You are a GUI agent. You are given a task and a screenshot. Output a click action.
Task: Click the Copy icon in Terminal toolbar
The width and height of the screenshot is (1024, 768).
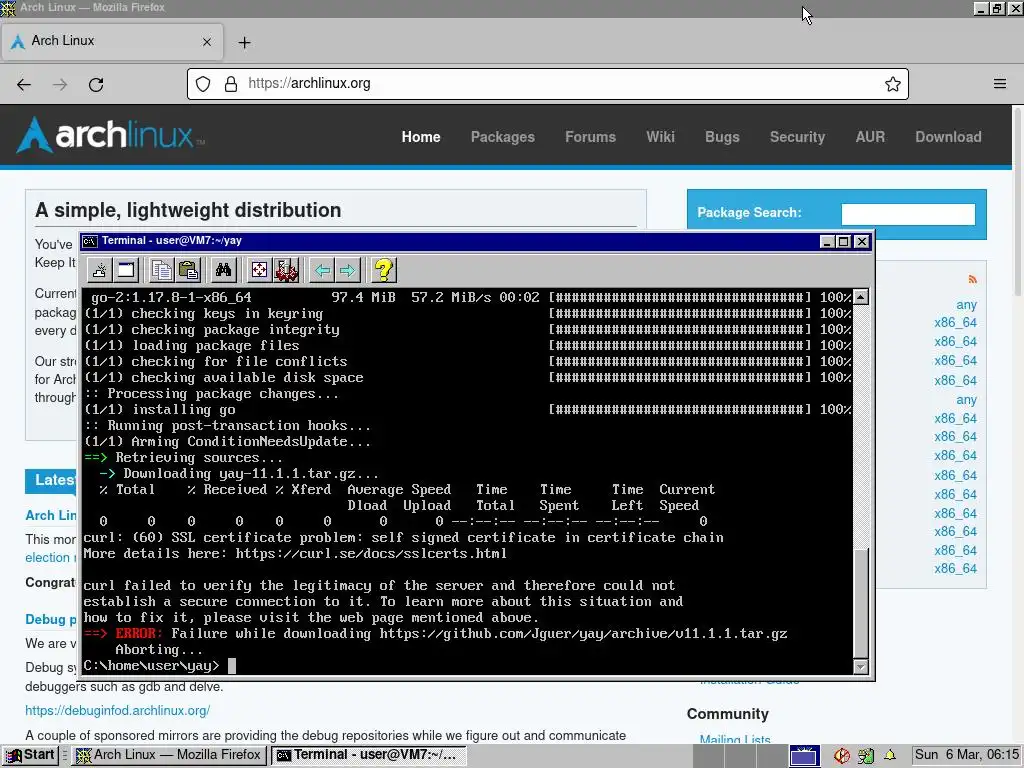(161, 270)
